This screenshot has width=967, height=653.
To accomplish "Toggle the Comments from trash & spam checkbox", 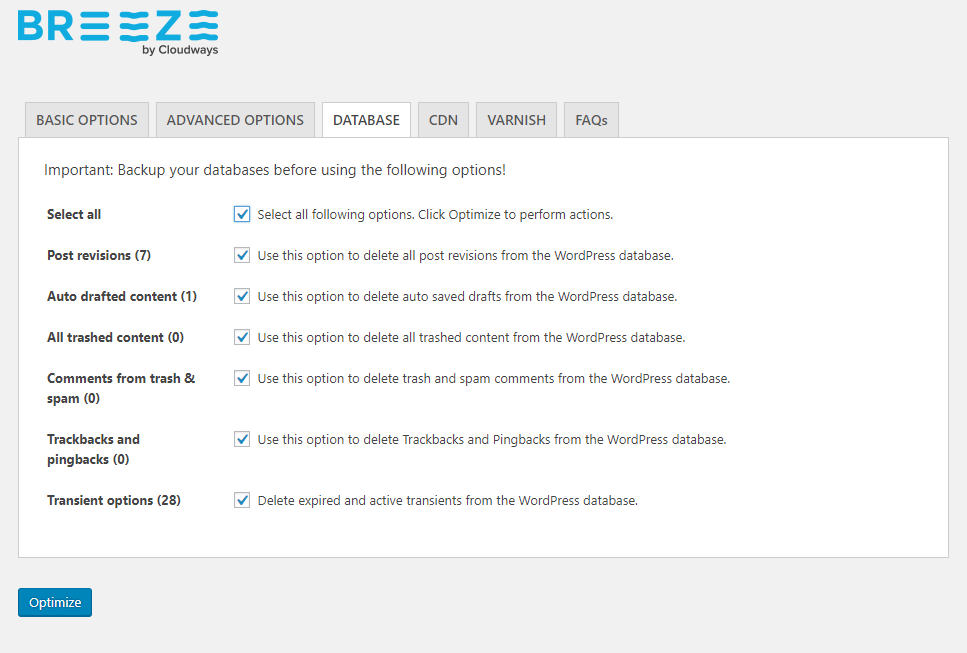I will coord(242,378).
